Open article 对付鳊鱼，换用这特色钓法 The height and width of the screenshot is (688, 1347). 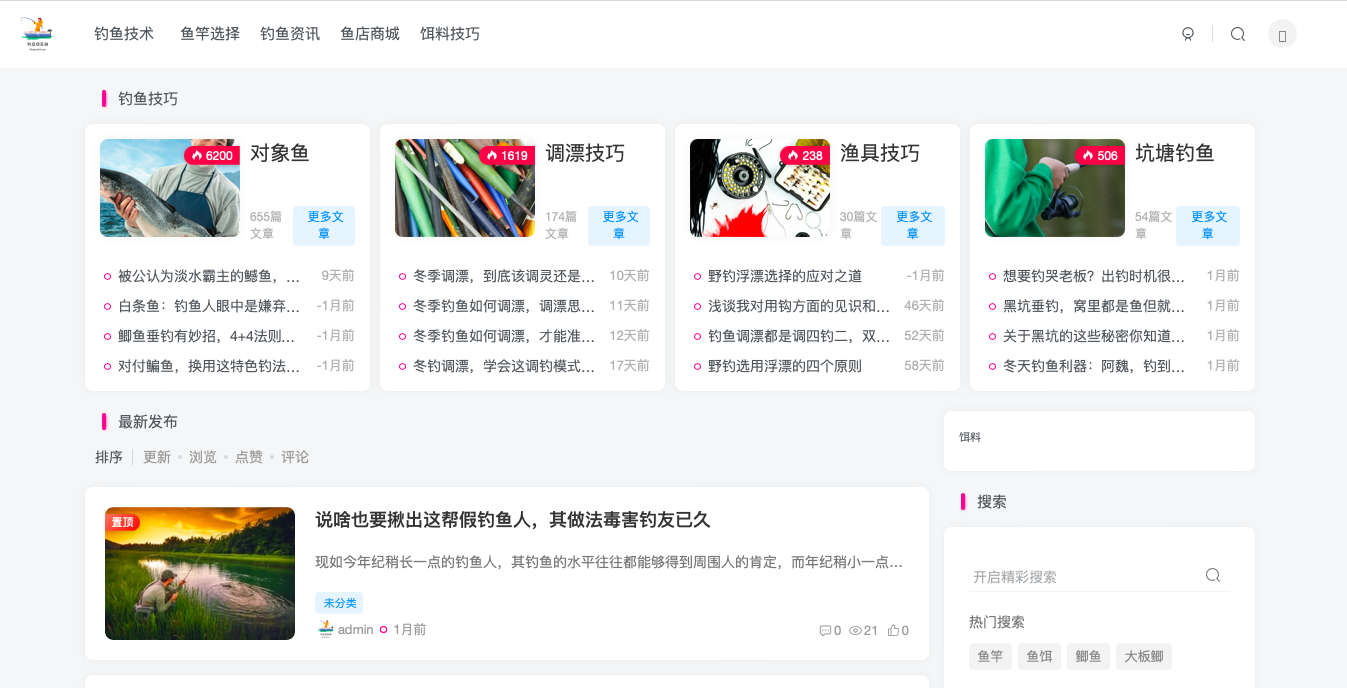point(209,366)
